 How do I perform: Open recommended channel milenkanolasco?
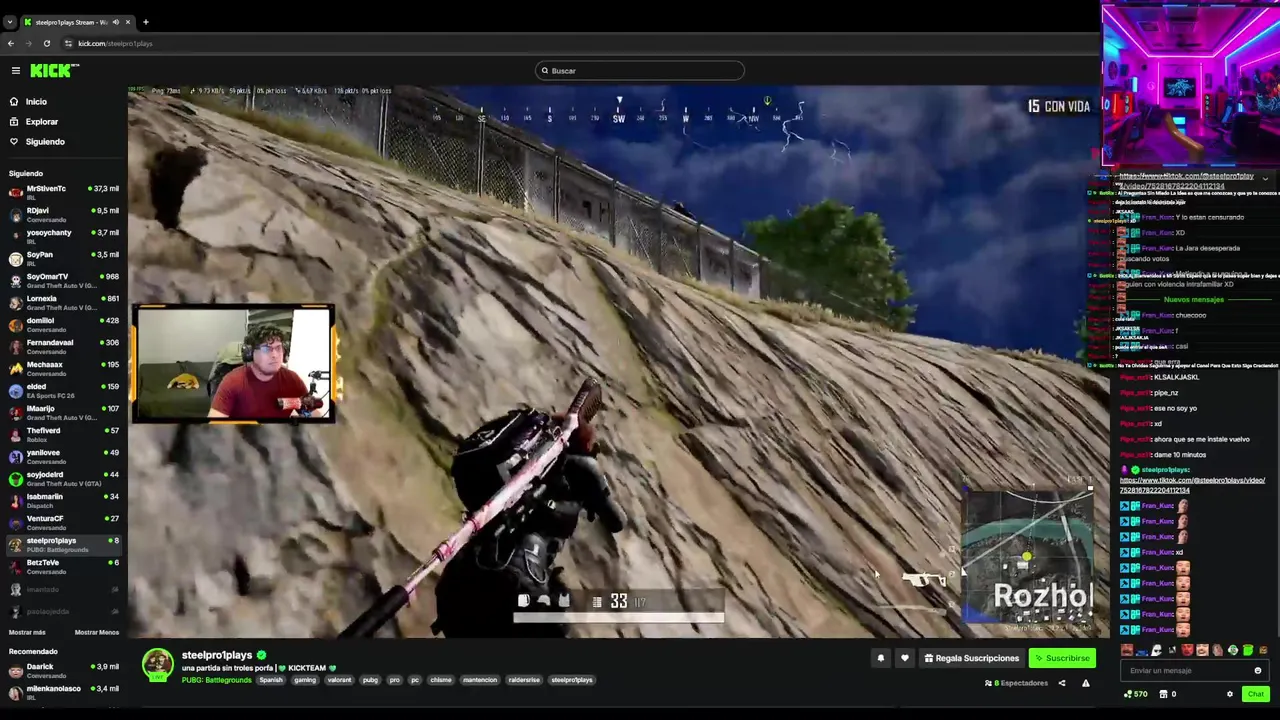point(64,692)
